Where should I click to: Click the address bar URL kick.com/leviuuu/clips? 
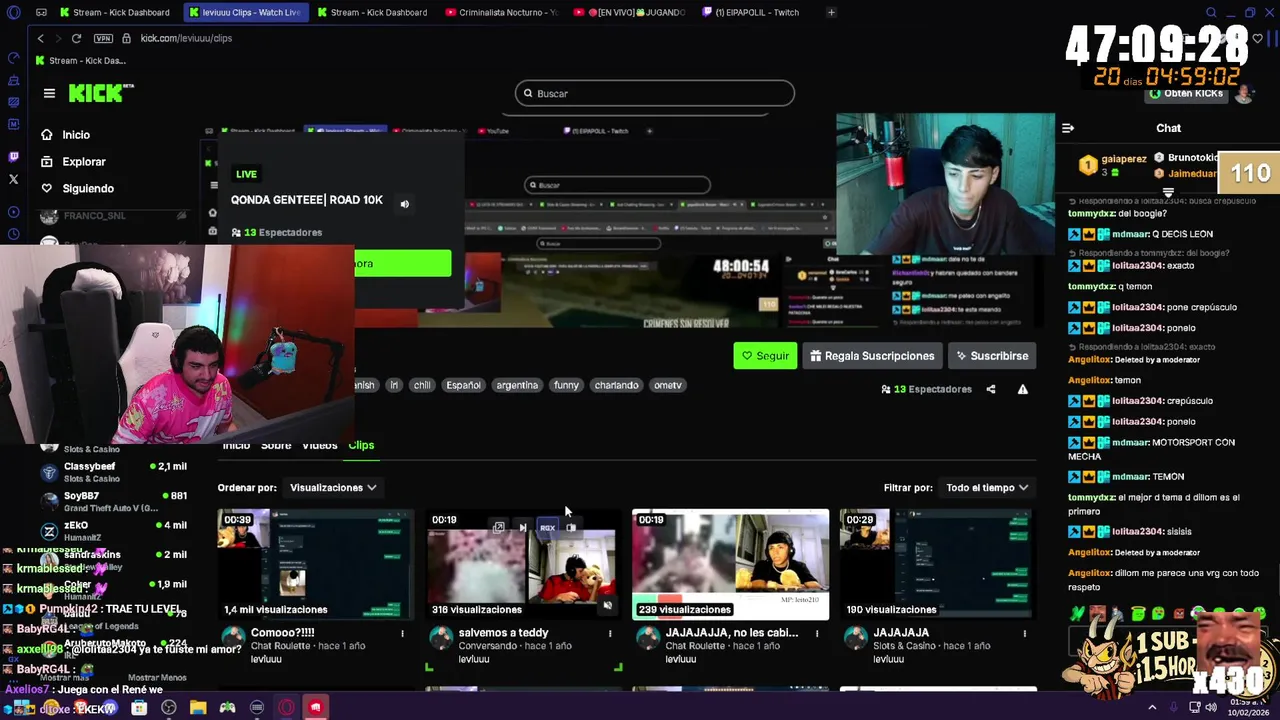tap(186, 38)
